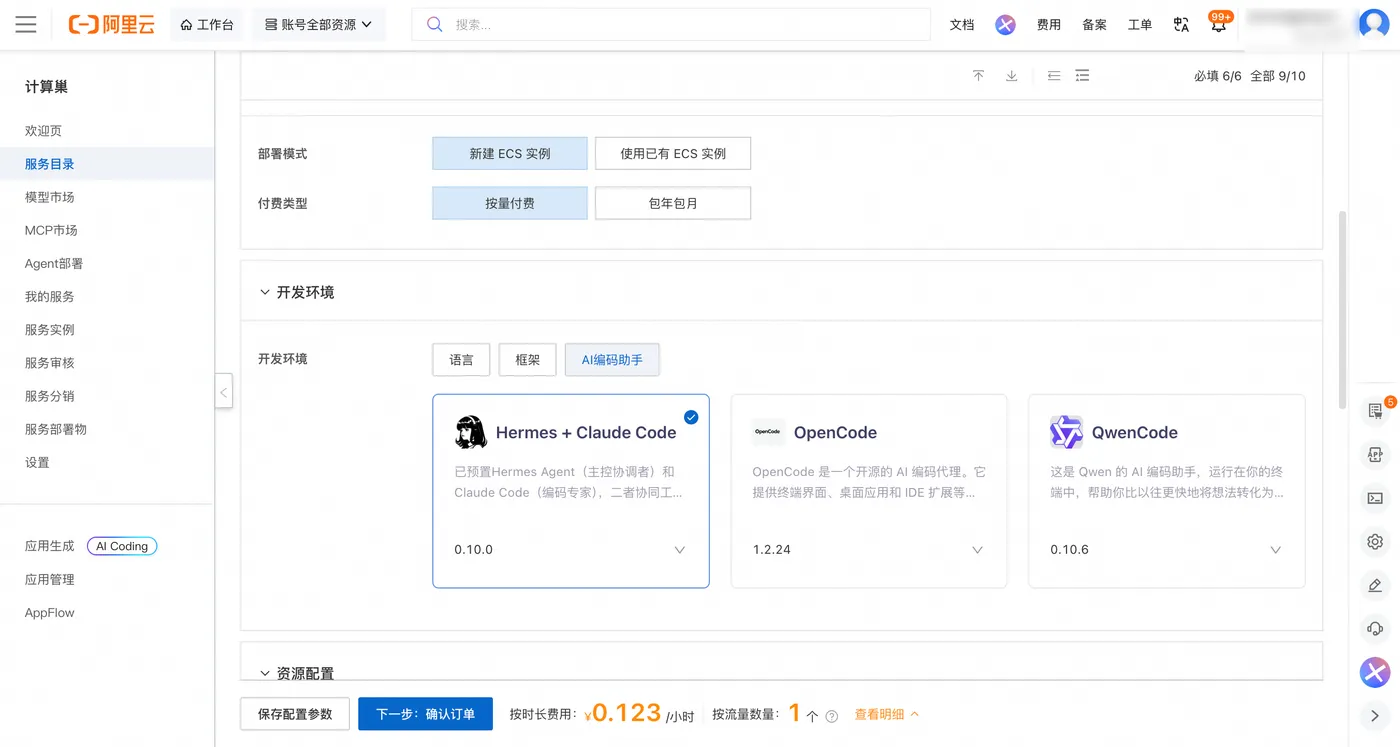The image size is (1400, 747).
Task: Click the question mark help icon by 按流量数量
Action: pyautogui.click(x=831, y=716)
